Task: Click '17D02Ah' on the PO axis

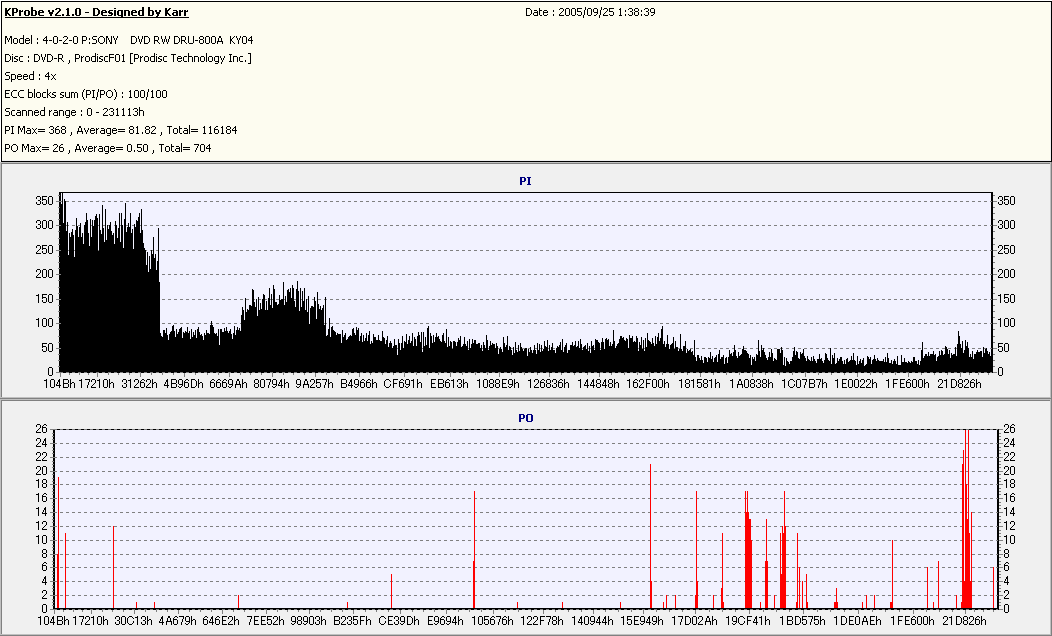Action: pyautogui.click(x=694, y=621)
